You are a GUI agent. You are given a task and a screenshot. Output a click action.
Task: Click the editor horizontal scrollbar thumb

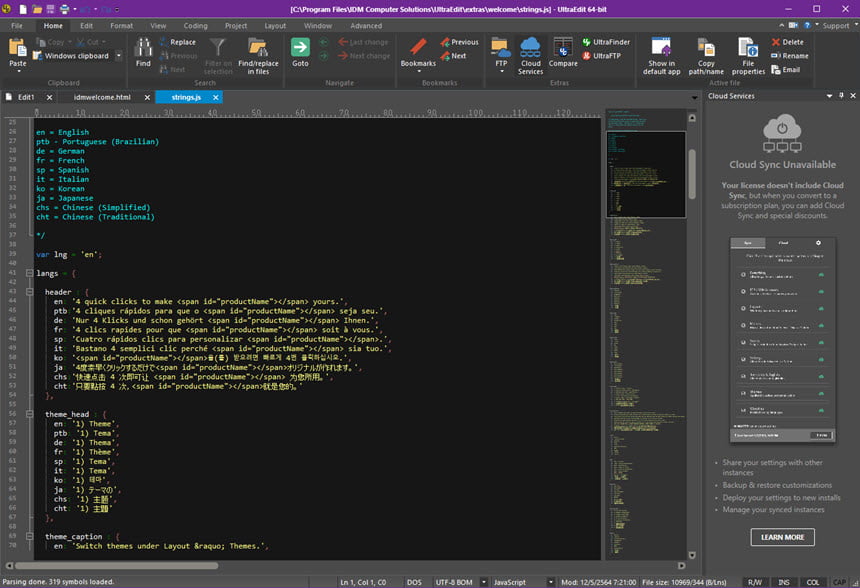pos(116,566)
